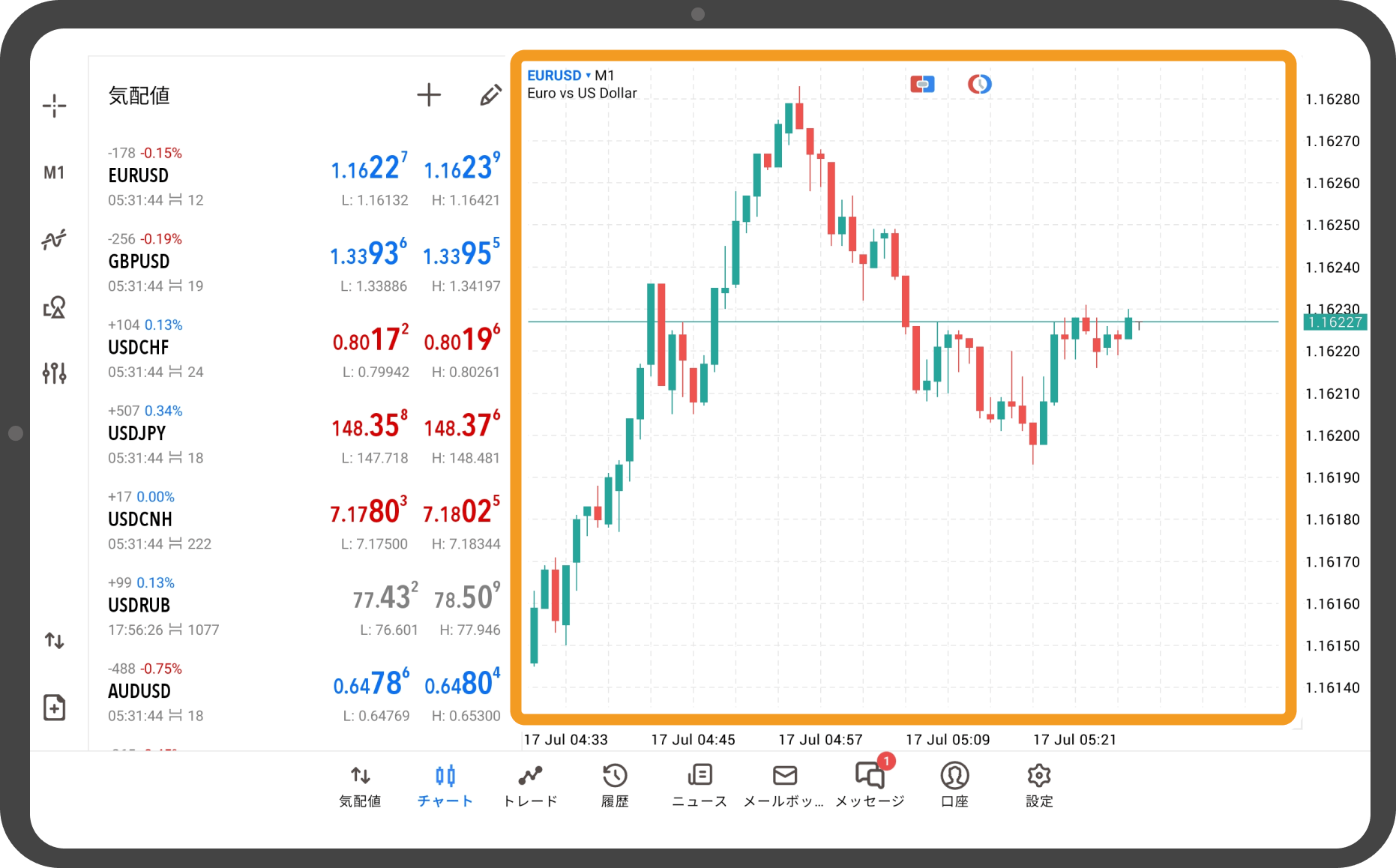The height and width of the screenshot is (868, 1396).
Task: Tap the new order document icon
Action: click(54, 707)
